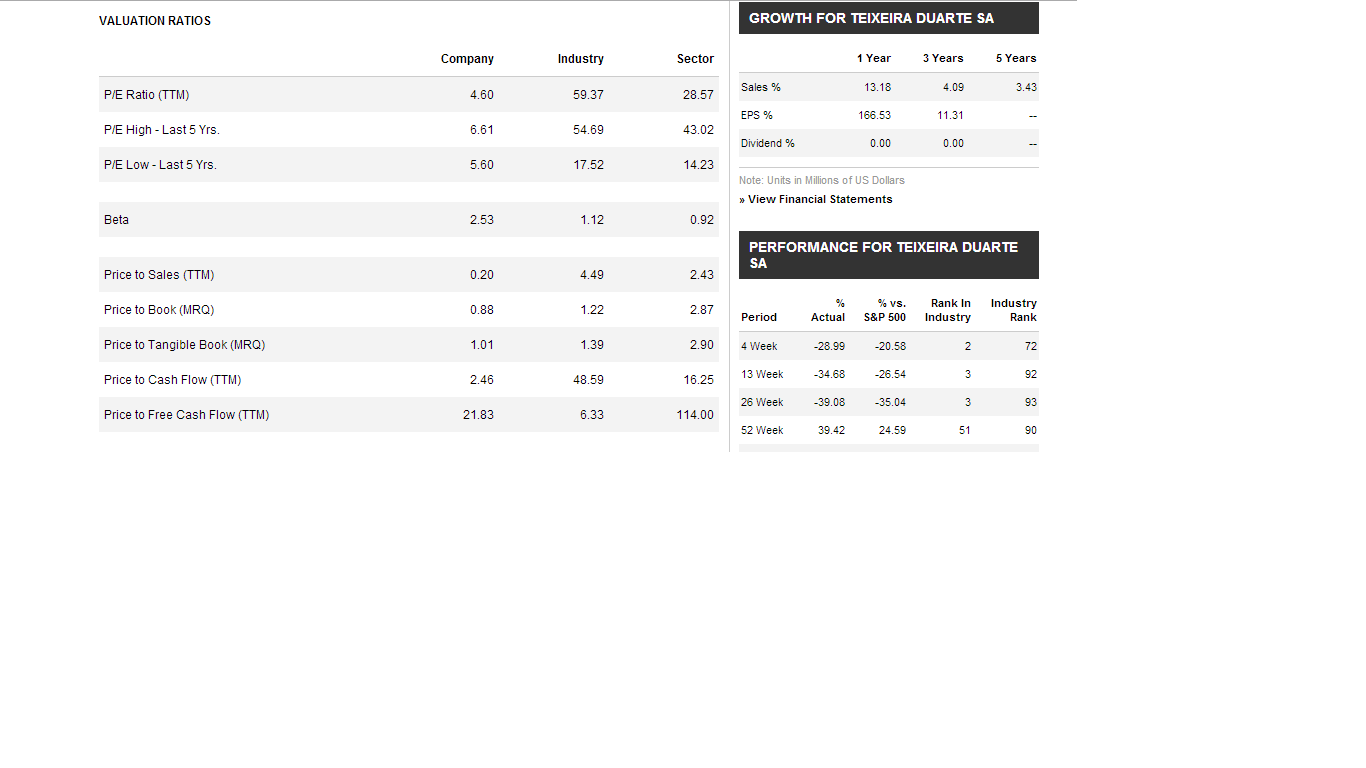The width and height of the screenshot is (1366, 768).
Task: Select 26 Week Industry Rank value 93
Action: pos(1031,402)
